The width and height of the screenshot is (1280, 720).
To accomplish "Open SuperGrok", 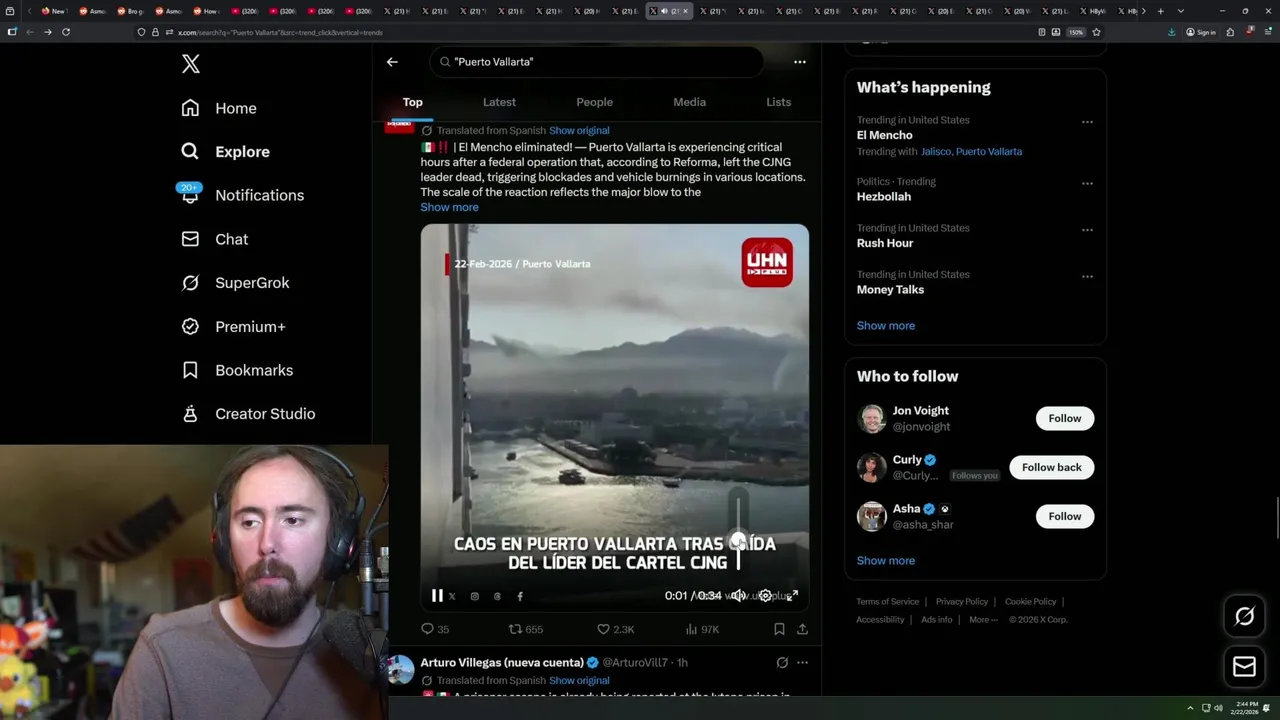I will click(235, 283).
